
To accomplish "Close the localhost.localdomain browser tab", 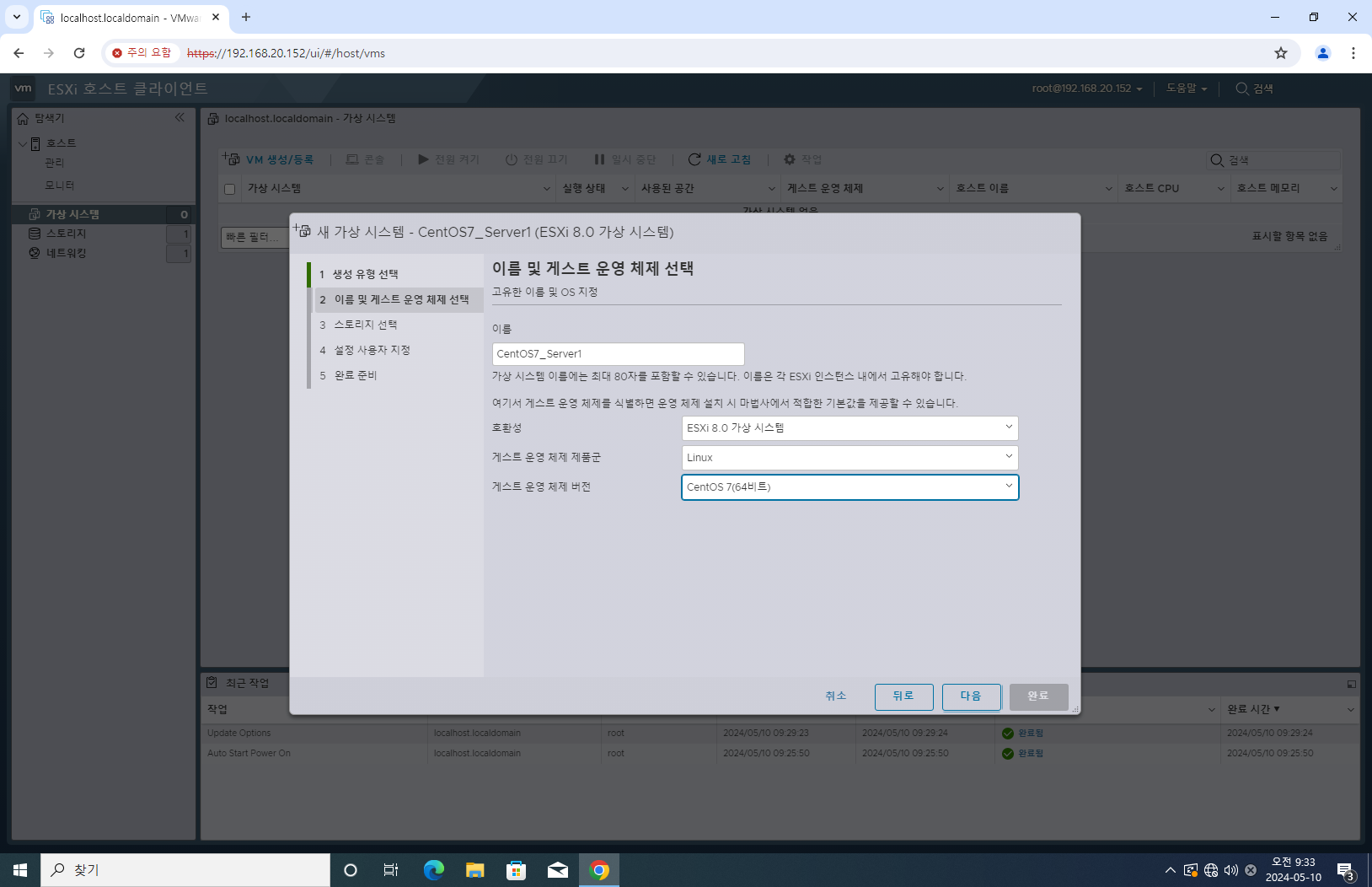I will click(216, 17).
